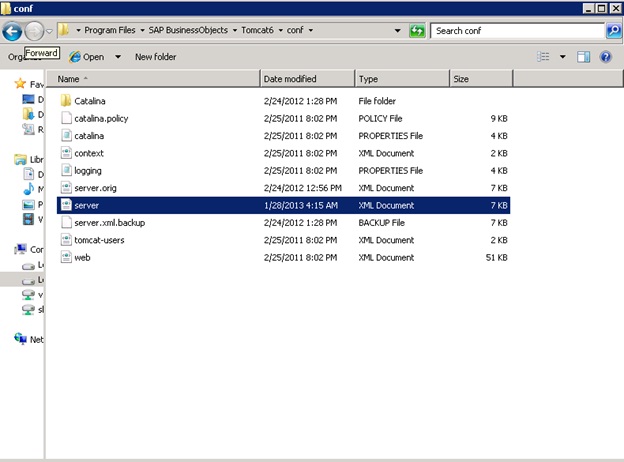Open the Help question mark icon

[x=605, y=57]
